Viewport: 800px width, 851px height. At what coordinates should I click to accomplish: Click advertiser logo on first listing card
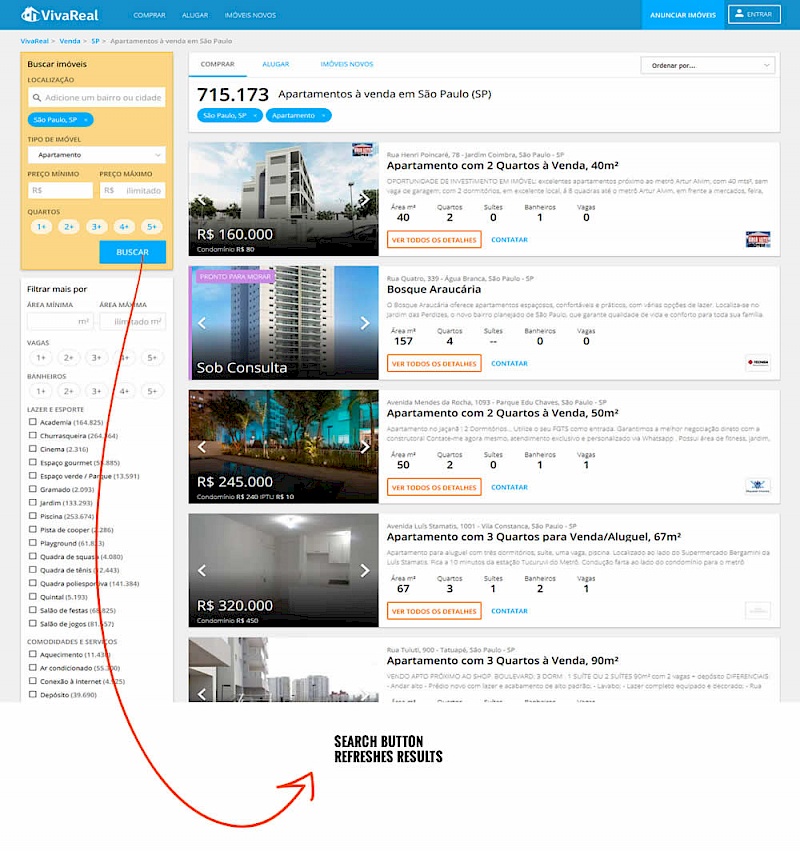(757, 240)
